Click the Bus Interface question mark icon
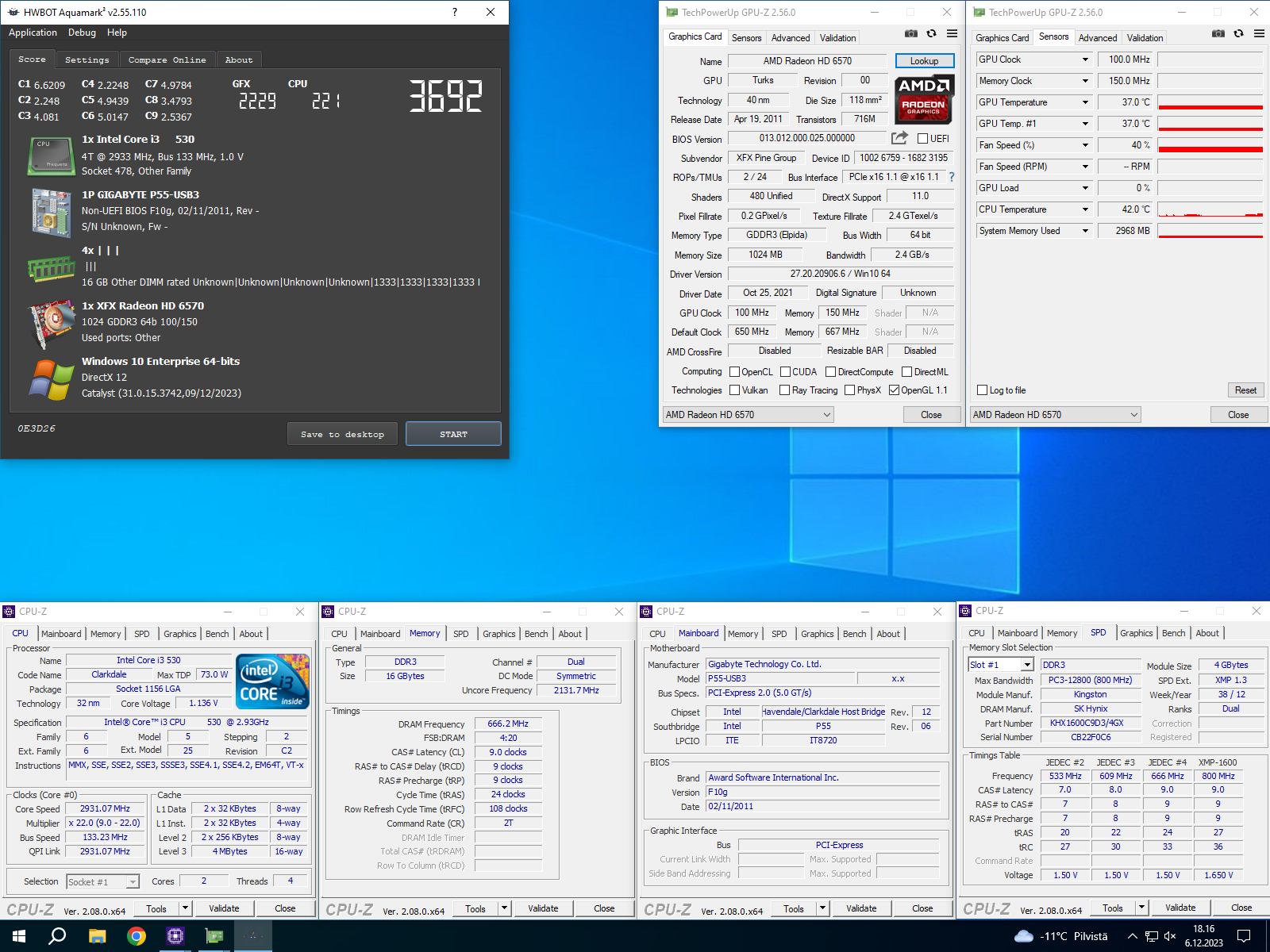1270x952 pixels. click(951, 177)
